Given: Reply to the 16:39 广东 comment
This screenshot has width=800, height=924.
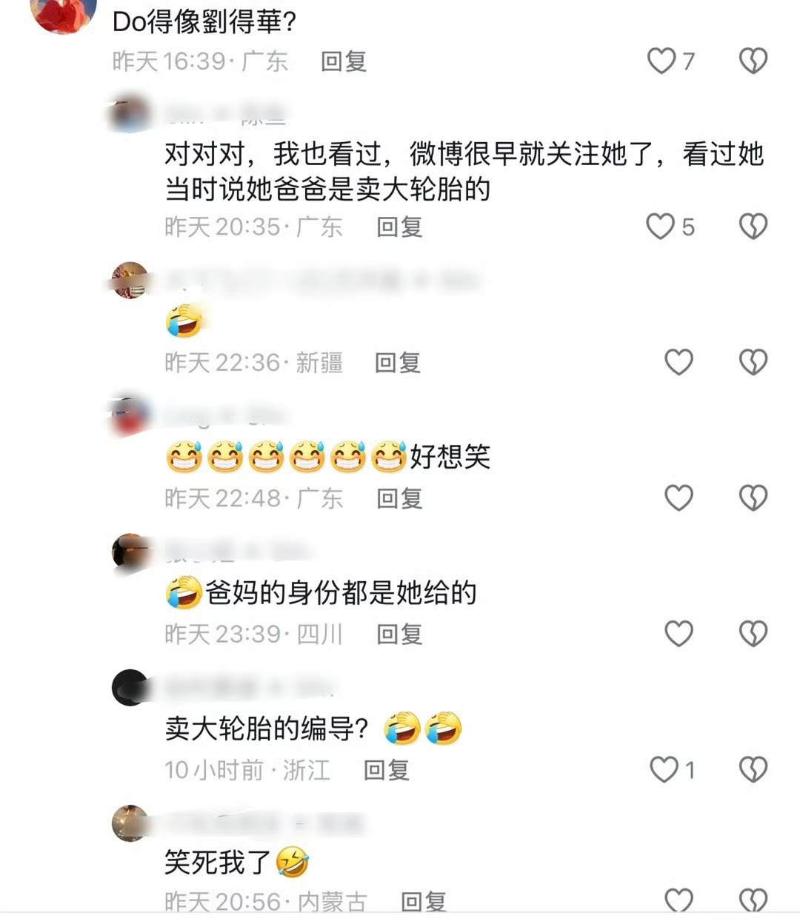Looking at the screenshot, I should pos(343,61).
